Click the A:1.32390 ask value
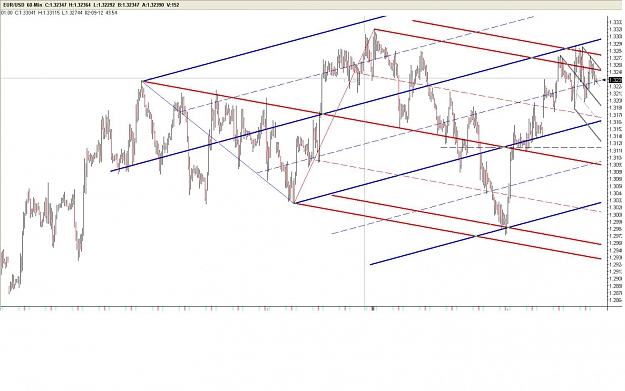Viewport: 625px width, 391px height. [x=153, y=5]
